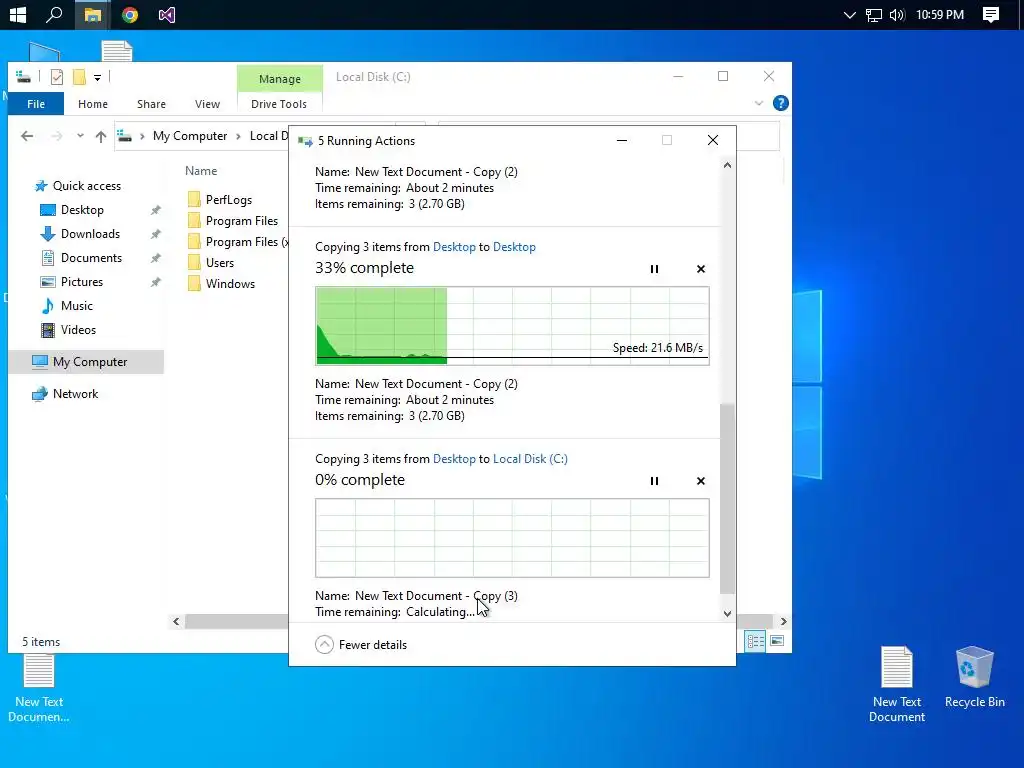Image resolution: width=1024 pixels, height=768 pixels.
Task: Select Pictures in navigation pane
Action: click(82, 282)
